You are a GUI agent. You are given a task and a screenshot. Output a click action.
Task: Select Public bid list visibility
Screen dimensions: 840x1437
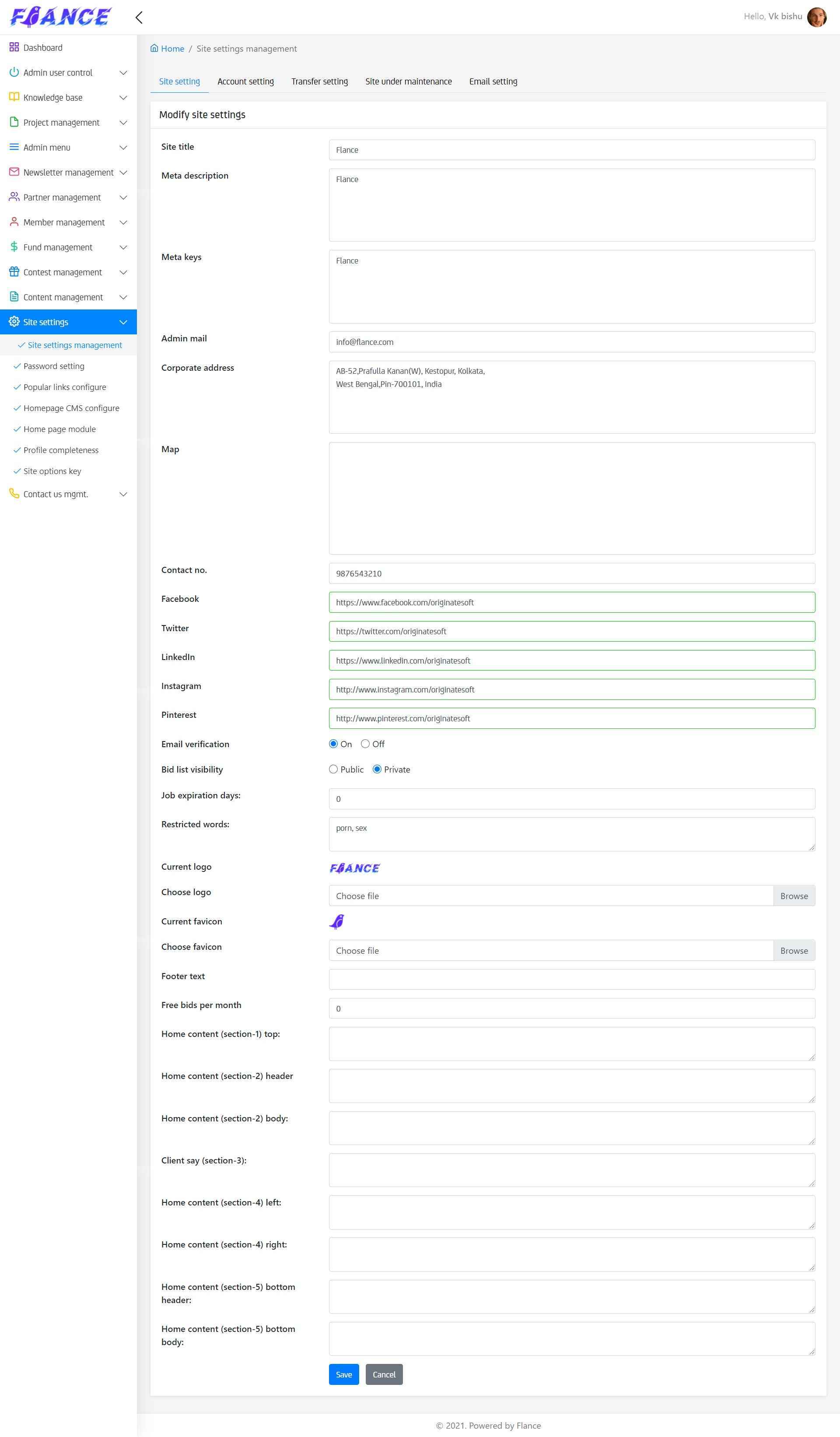333,769
